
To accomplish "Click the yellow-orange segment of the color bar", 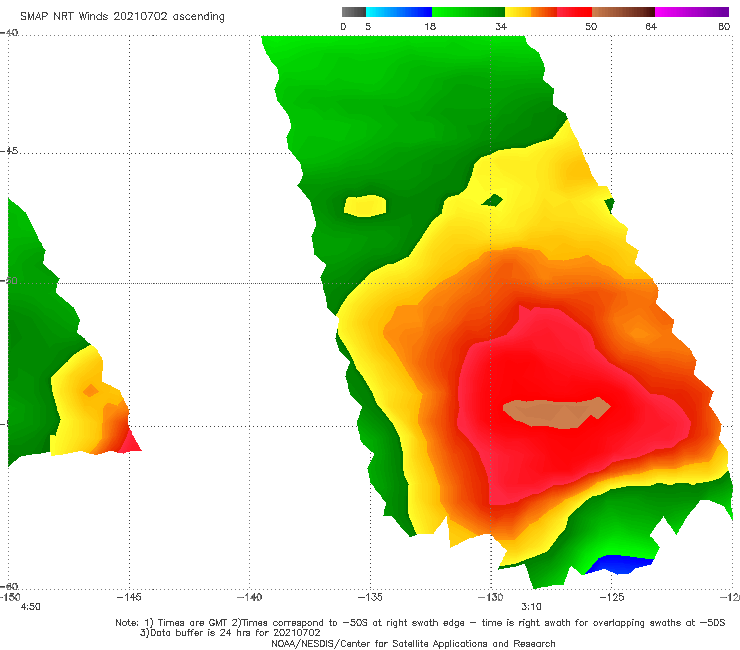I will pyautogui.click(x=531, y=12).
